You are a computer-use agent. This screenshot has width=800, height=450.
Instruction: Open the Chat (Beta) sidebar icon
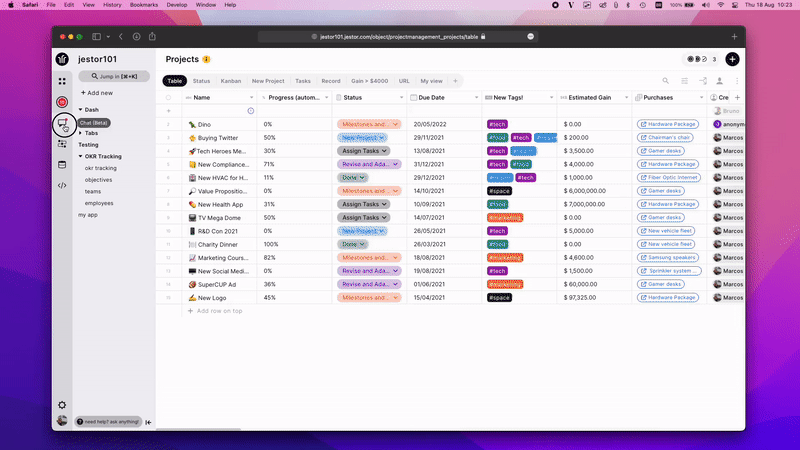pyautogui.click(x=63, y=123)
